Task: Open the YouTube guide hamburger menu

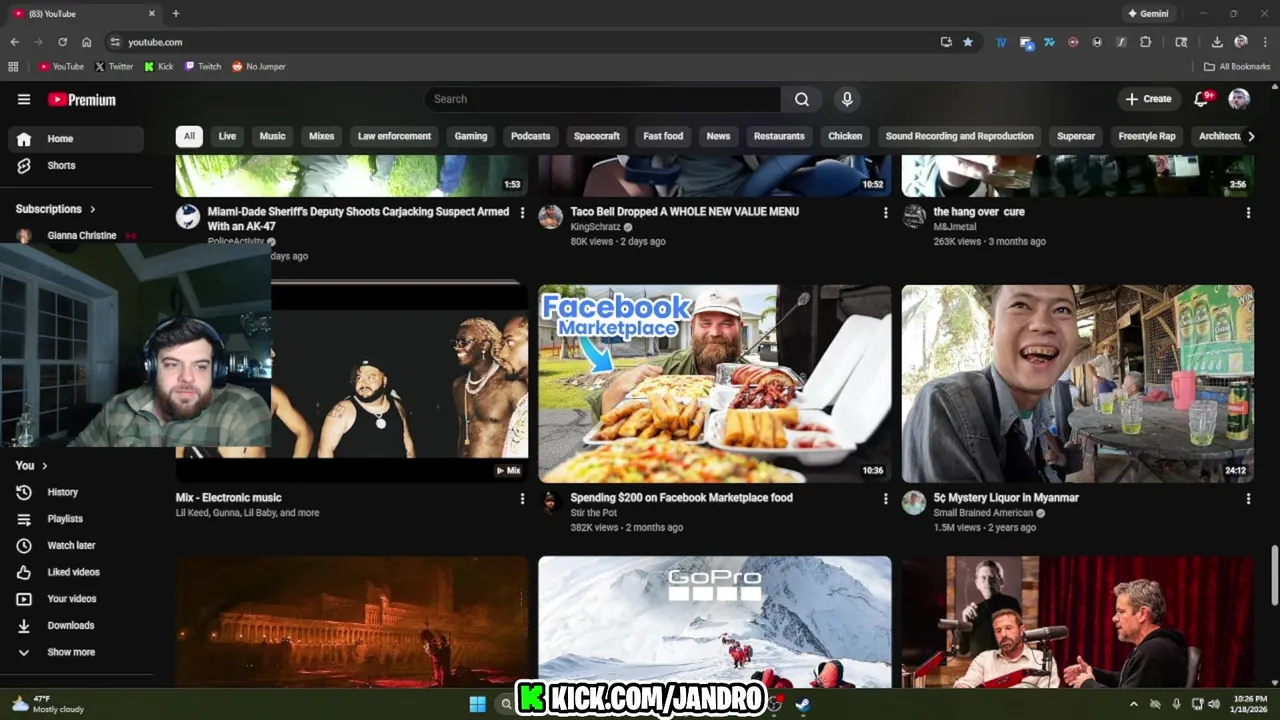Action: click(24, 99)
